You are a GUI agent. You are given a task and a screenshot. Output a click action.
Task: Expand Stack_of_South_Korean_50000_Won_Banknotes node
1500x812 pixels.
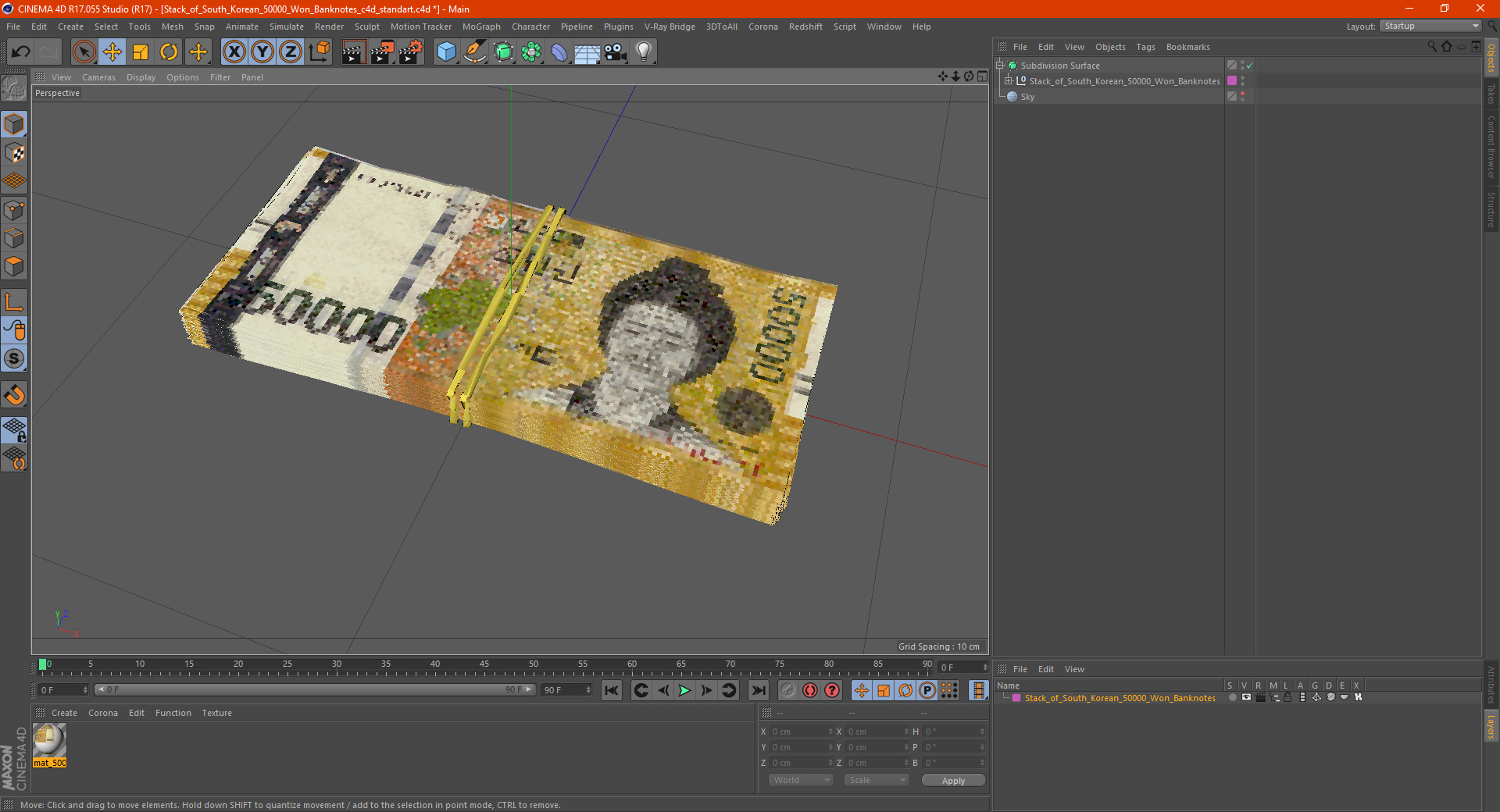point(1009,81)
